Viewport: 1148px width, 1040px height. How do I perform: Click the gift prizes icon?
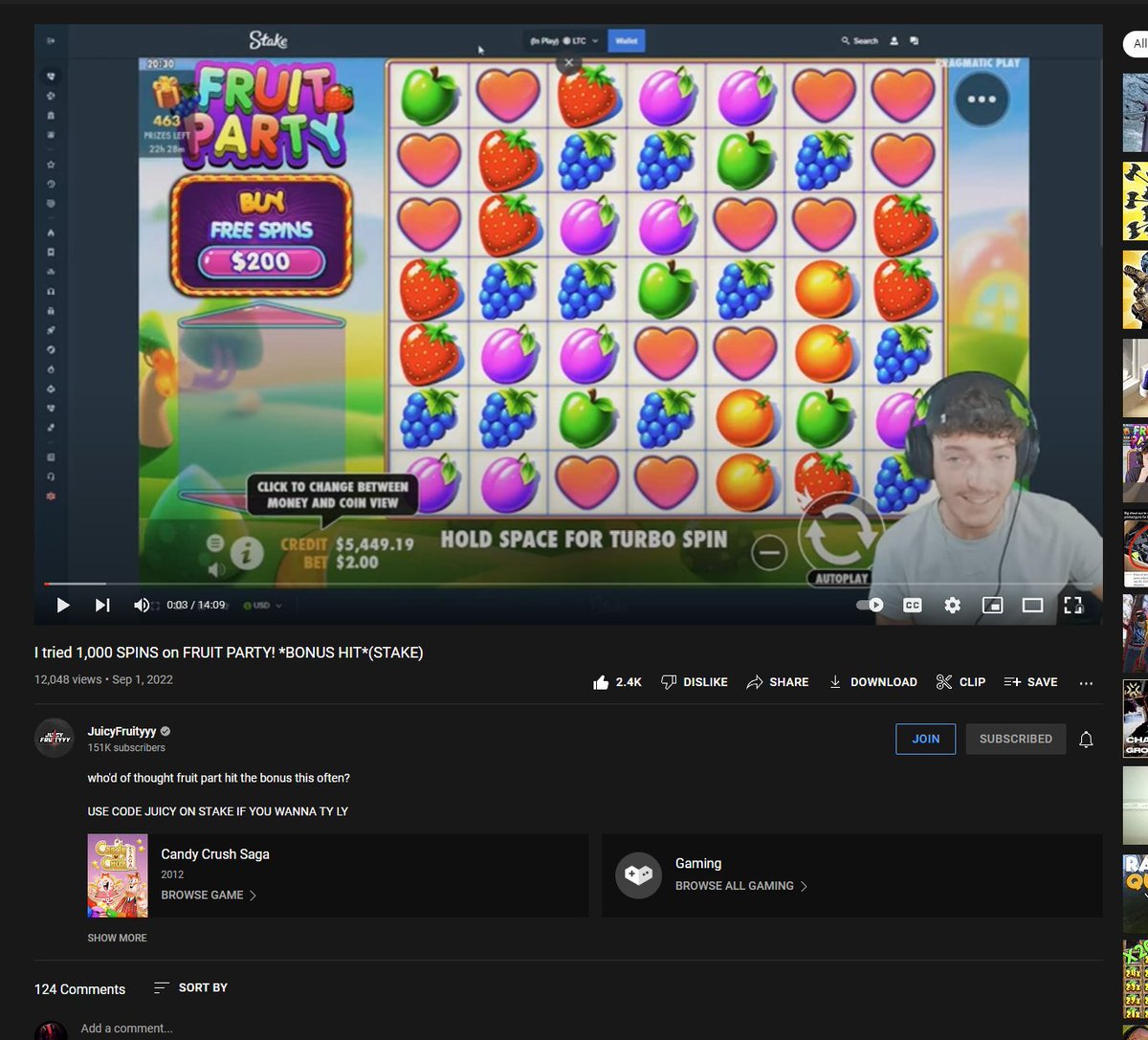coord(166,93)
